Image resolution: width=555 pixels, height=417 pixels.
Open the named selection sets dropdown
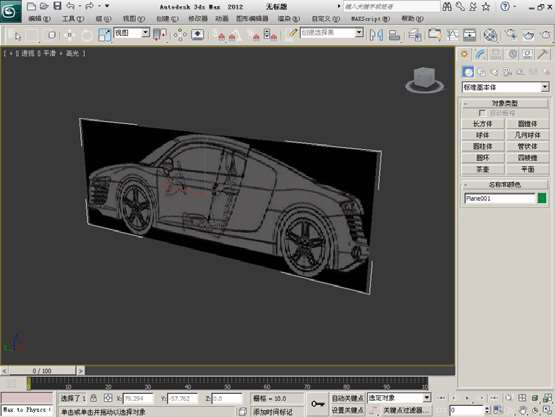coord(332,33)
